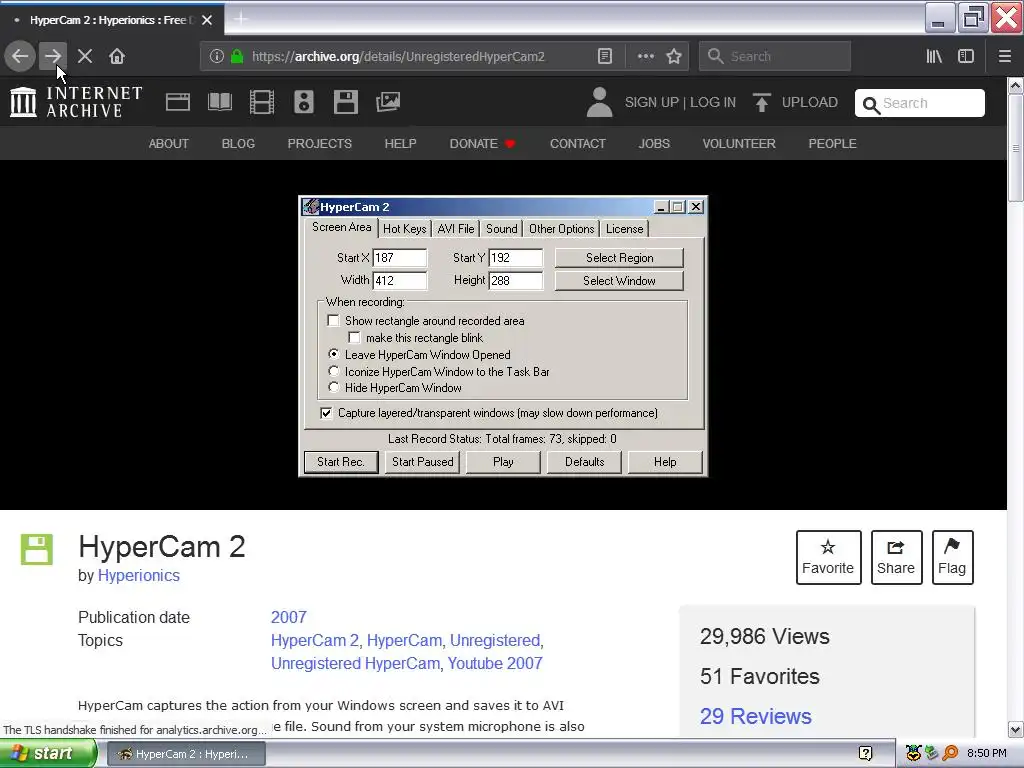Click the orange magnifier system tray icon
This screenshot has height=768, width=1024.
pyautogui.click(x=951, y=754)
